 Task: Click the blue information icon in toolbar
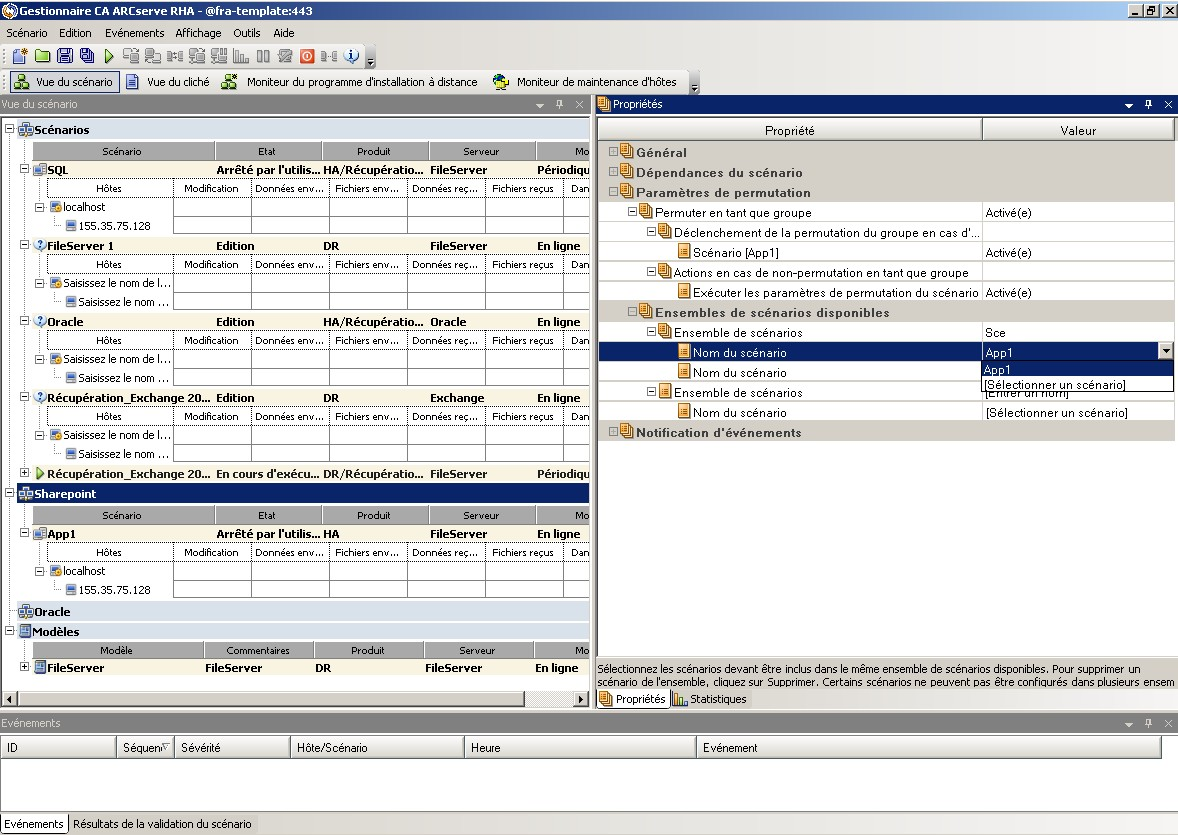pos(351,56)
